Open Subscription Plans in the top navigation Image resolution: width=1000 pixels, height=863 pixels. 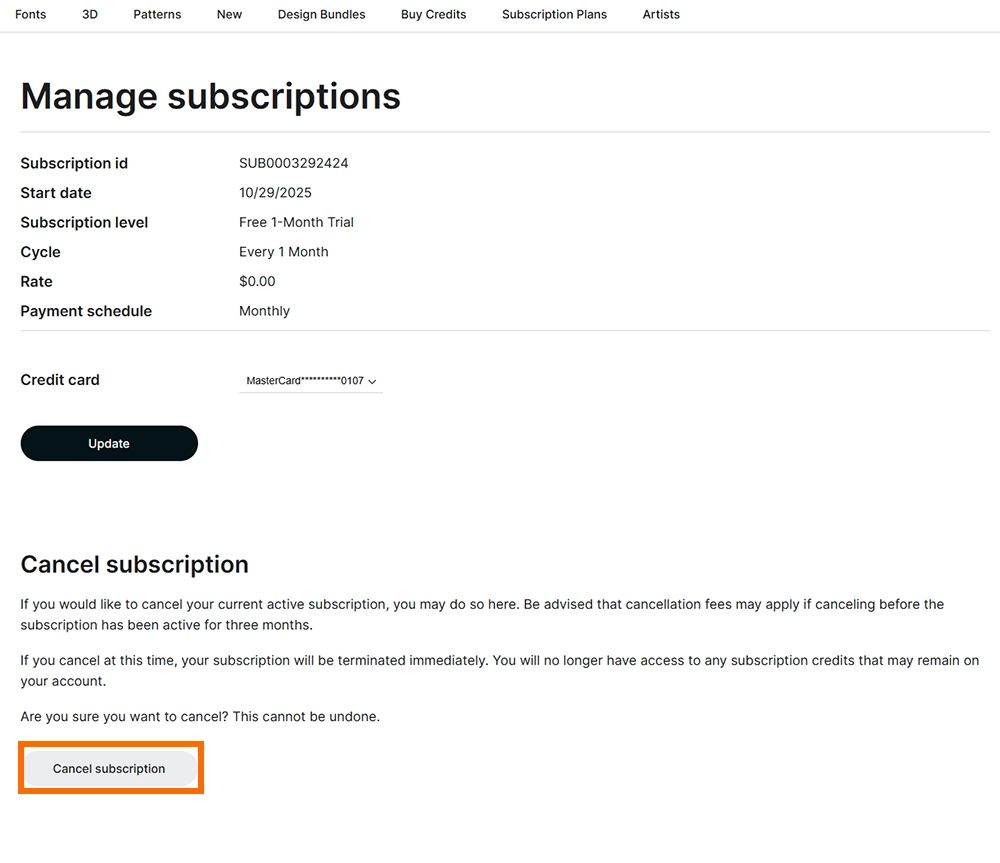554,15
